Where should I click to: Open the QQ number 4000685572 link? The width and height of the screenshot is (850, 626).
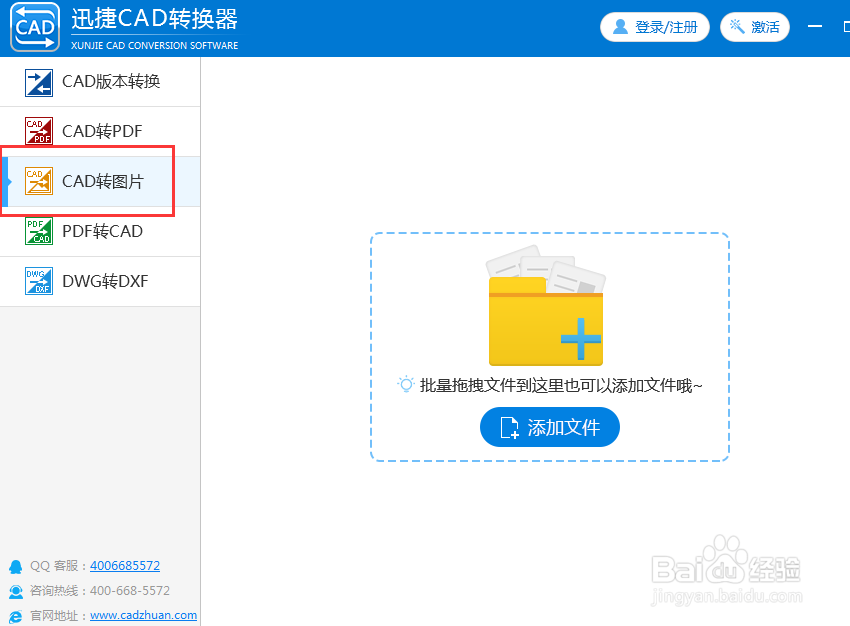click(124, 566)
